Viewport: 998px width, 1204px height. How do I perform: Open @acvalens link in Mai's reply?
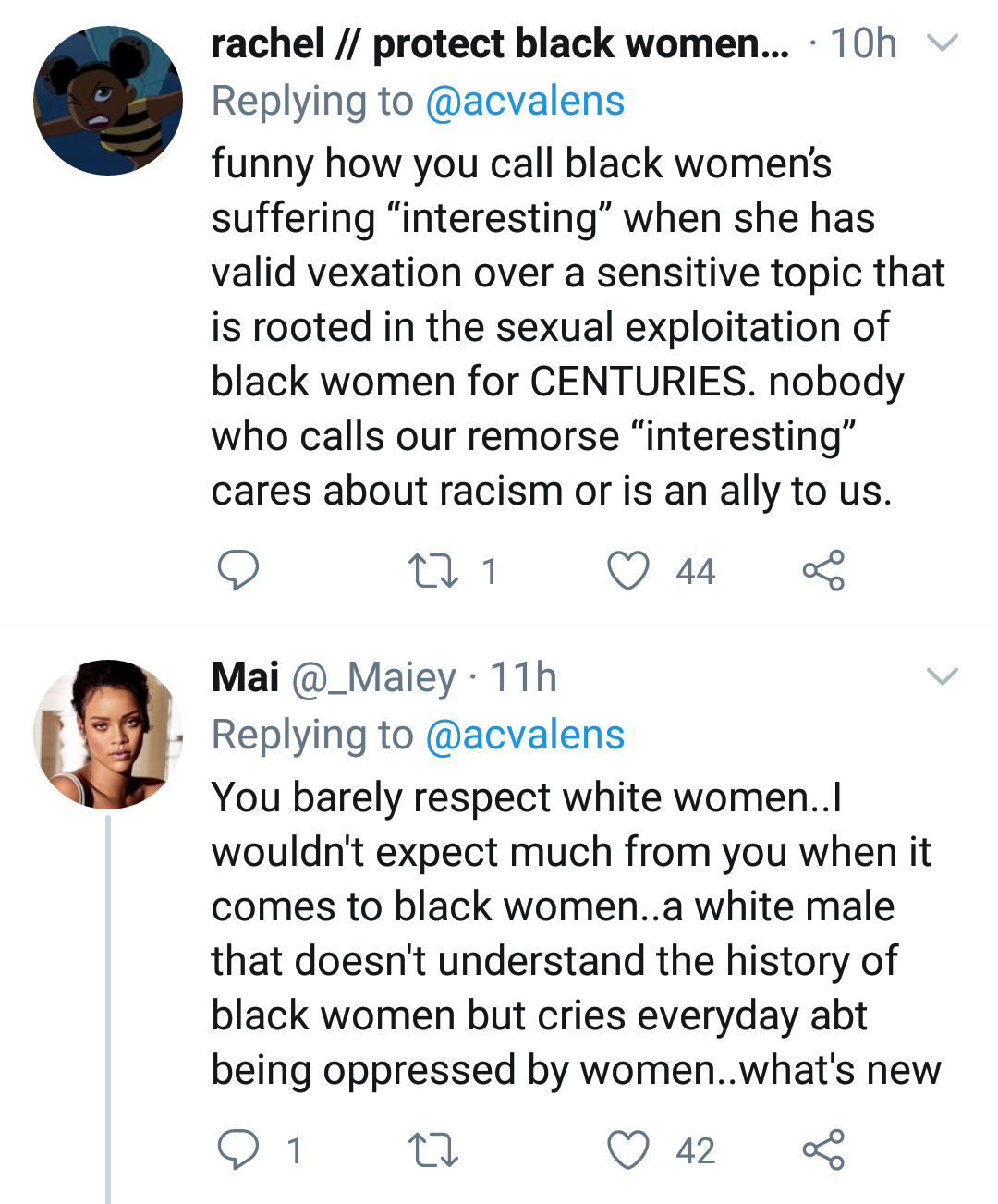click(524, 735)
